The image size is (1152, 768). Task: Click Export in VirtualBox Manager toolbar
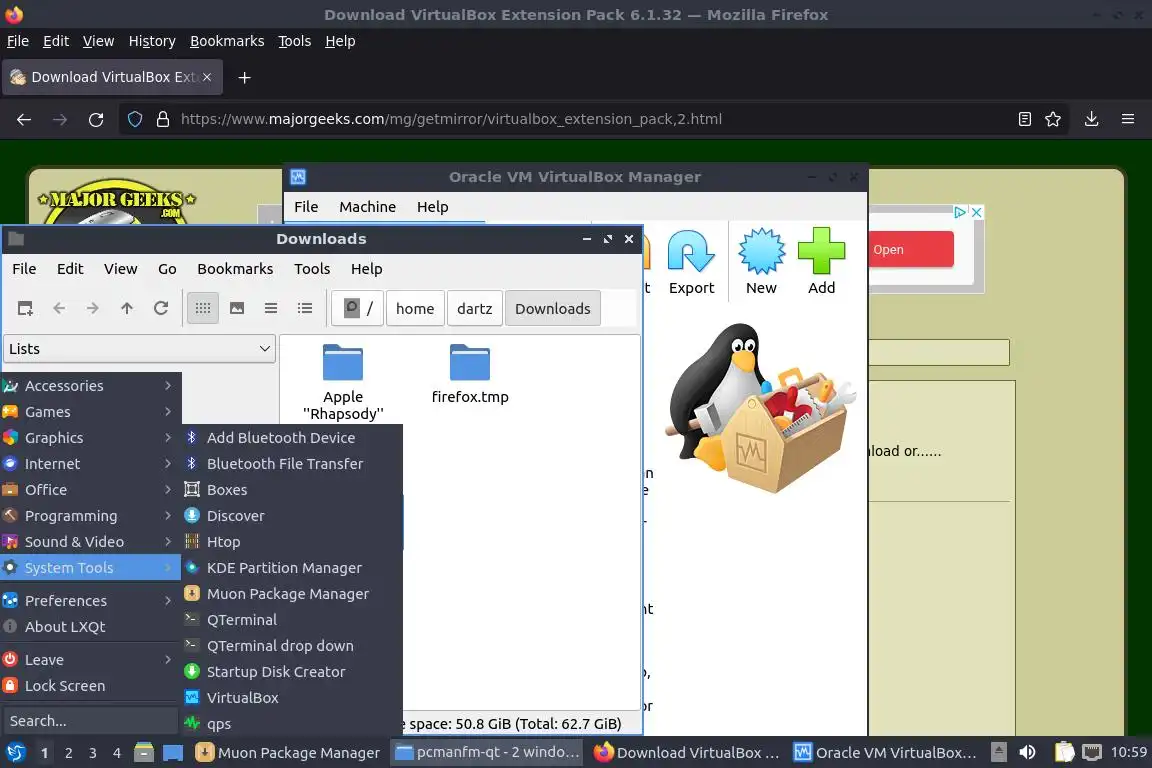[691, 262]
